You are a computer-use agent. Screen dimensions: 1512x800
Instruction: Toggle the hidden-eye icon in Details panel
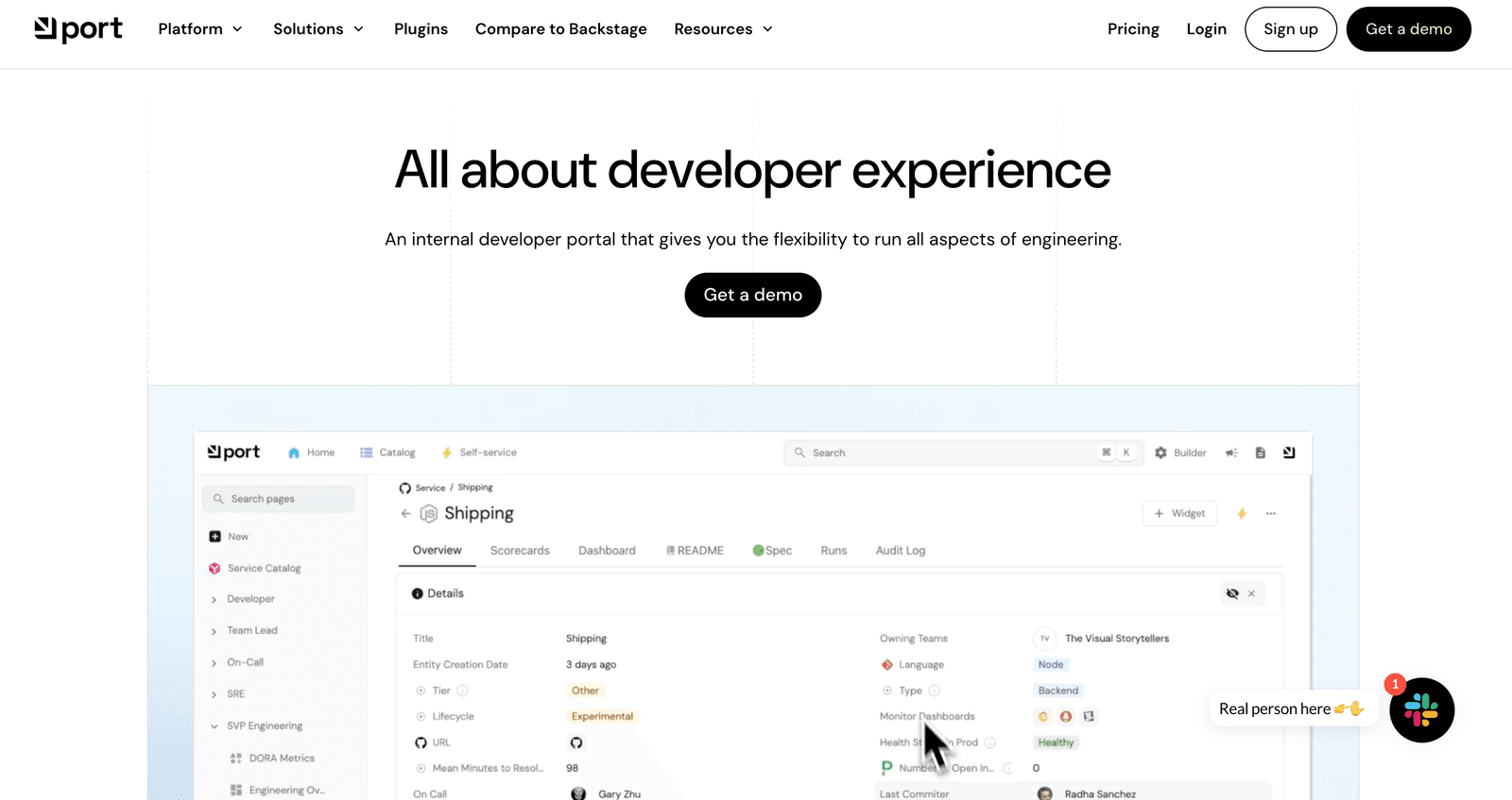(x=1232, y=594)
